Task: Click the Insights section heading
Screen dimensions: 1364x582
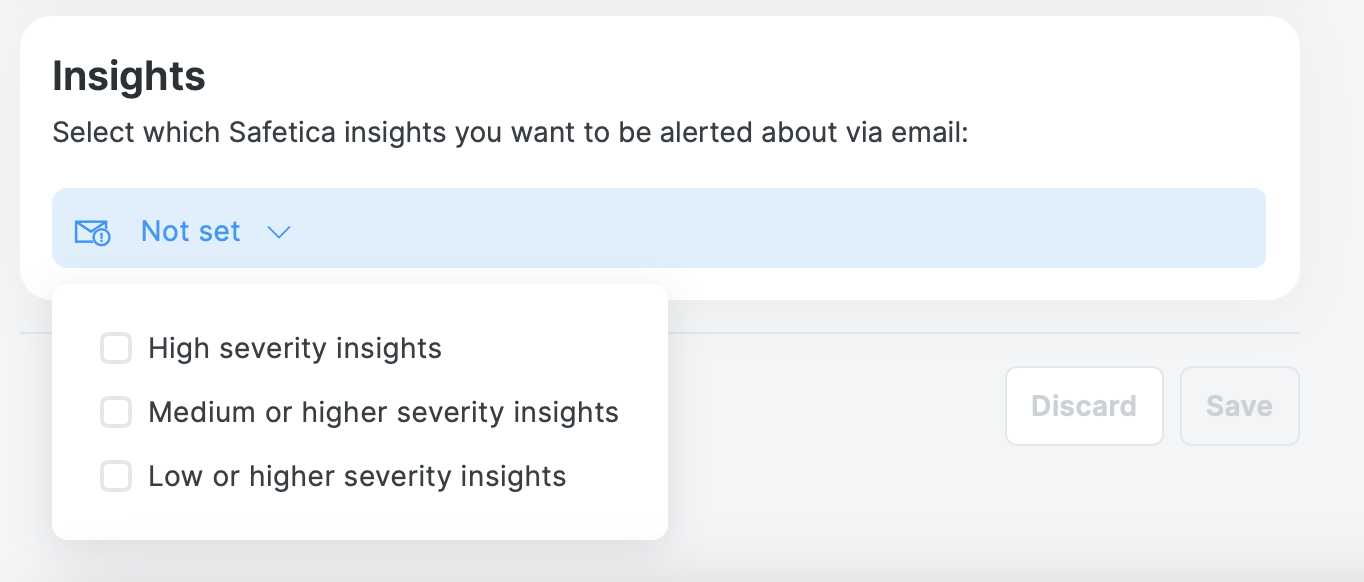Action: click(129, 76)
